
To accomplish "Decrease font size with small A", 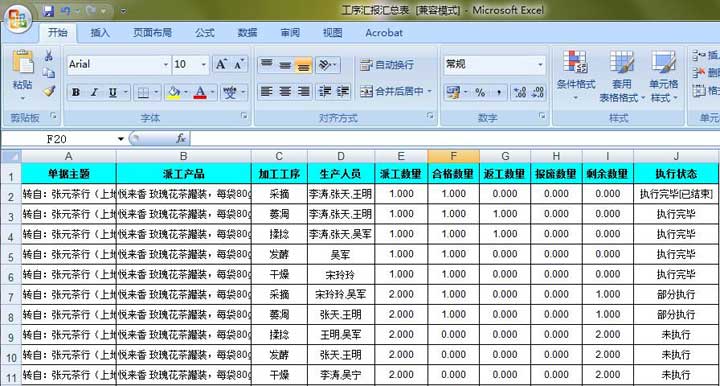I will [239, 65].
